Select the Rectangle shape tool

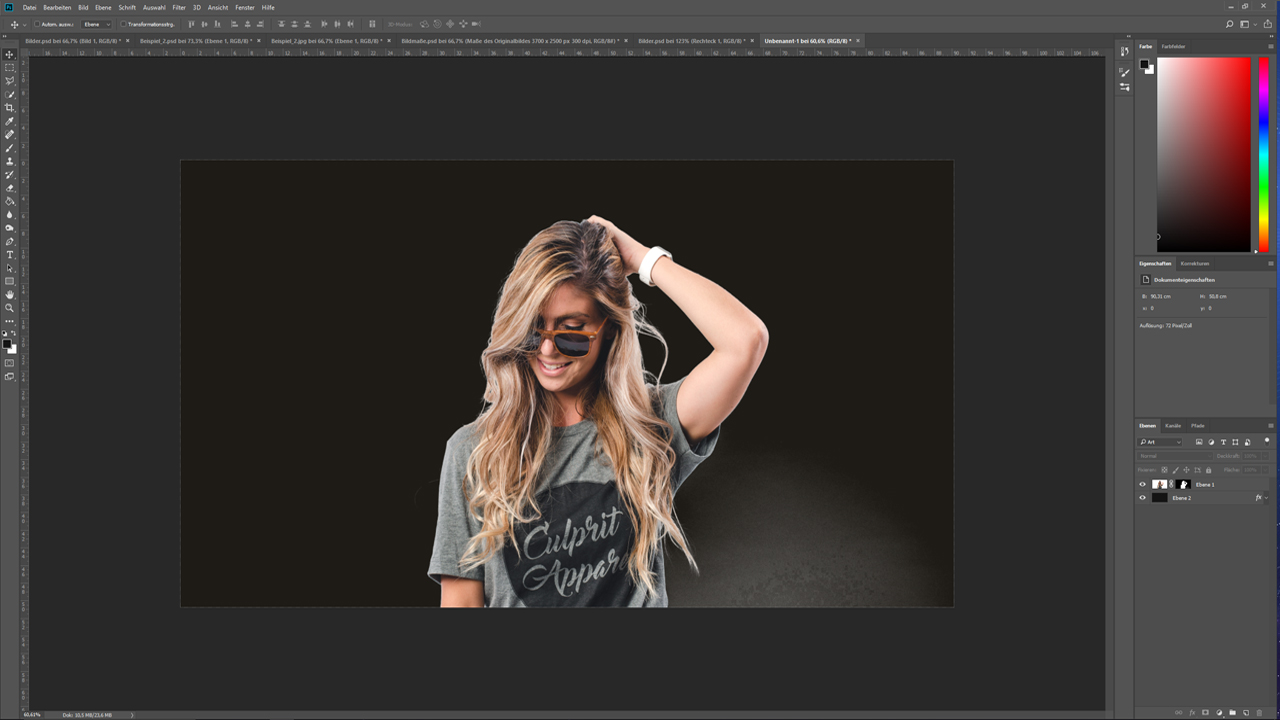(10, 281)
